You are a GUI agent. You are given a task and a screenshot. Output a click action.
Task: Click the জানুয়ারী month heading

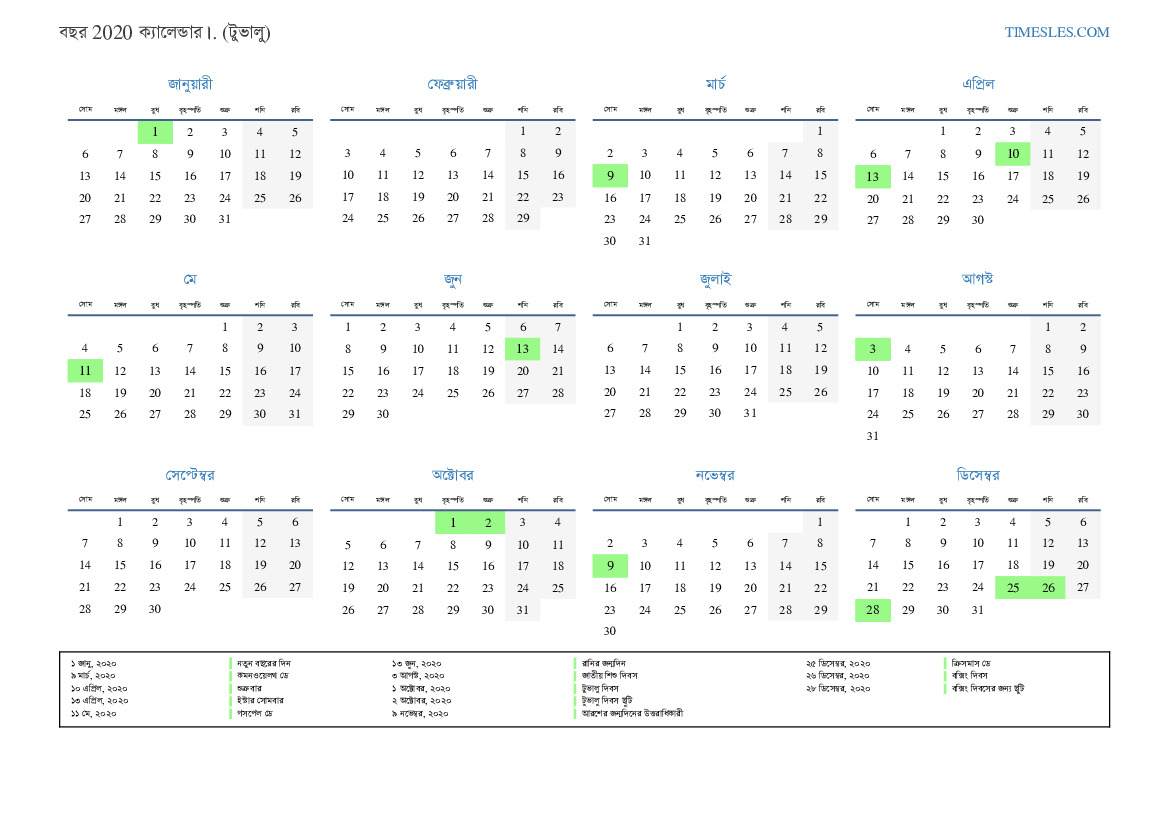tap(190, 84)
